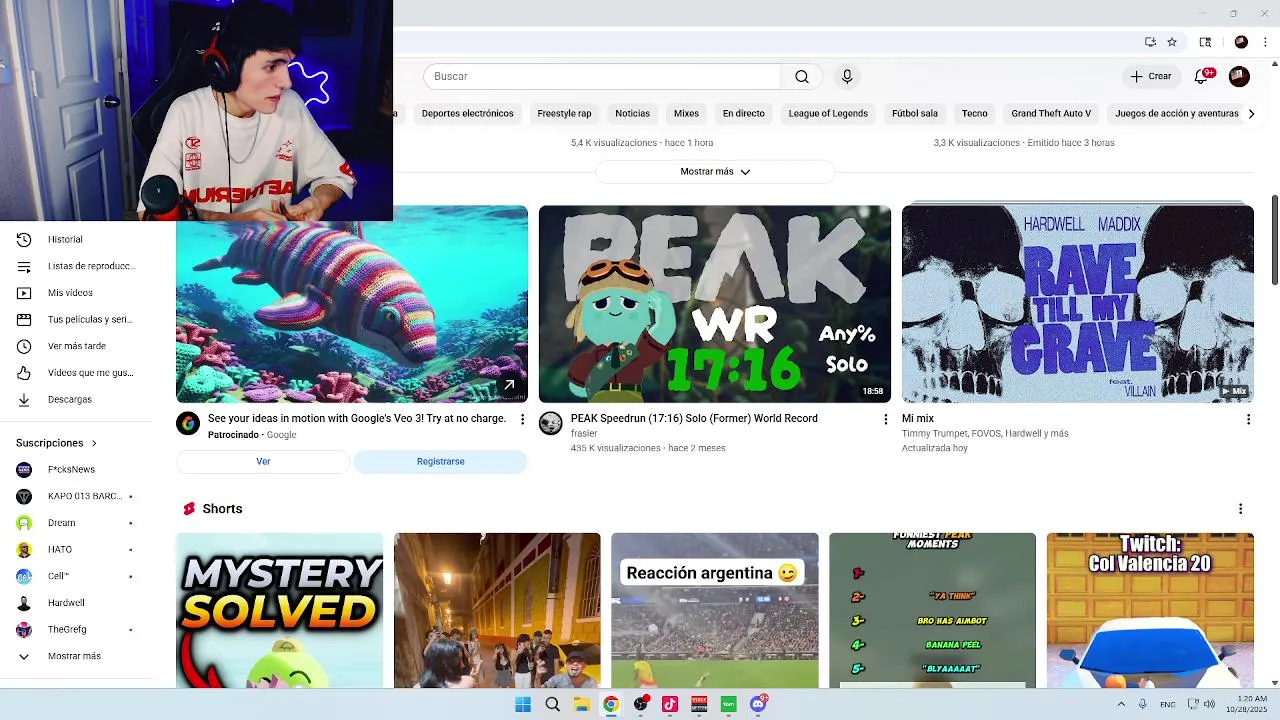Open TikTok app from taskbar
This screenshot has width=1280, height=720.
click(x=670, y=704)
